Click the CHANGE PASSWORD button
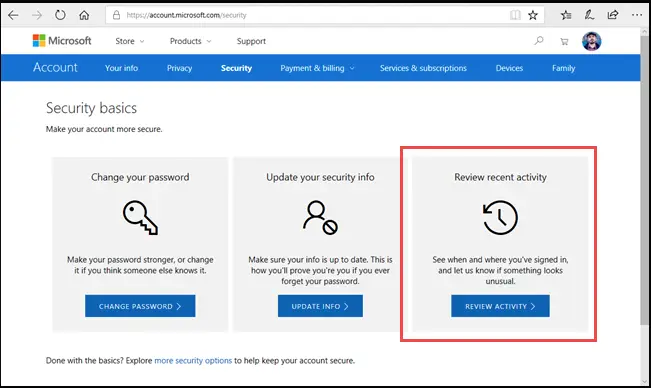Screen dimensions: 651x388 (x=140, y=306)
